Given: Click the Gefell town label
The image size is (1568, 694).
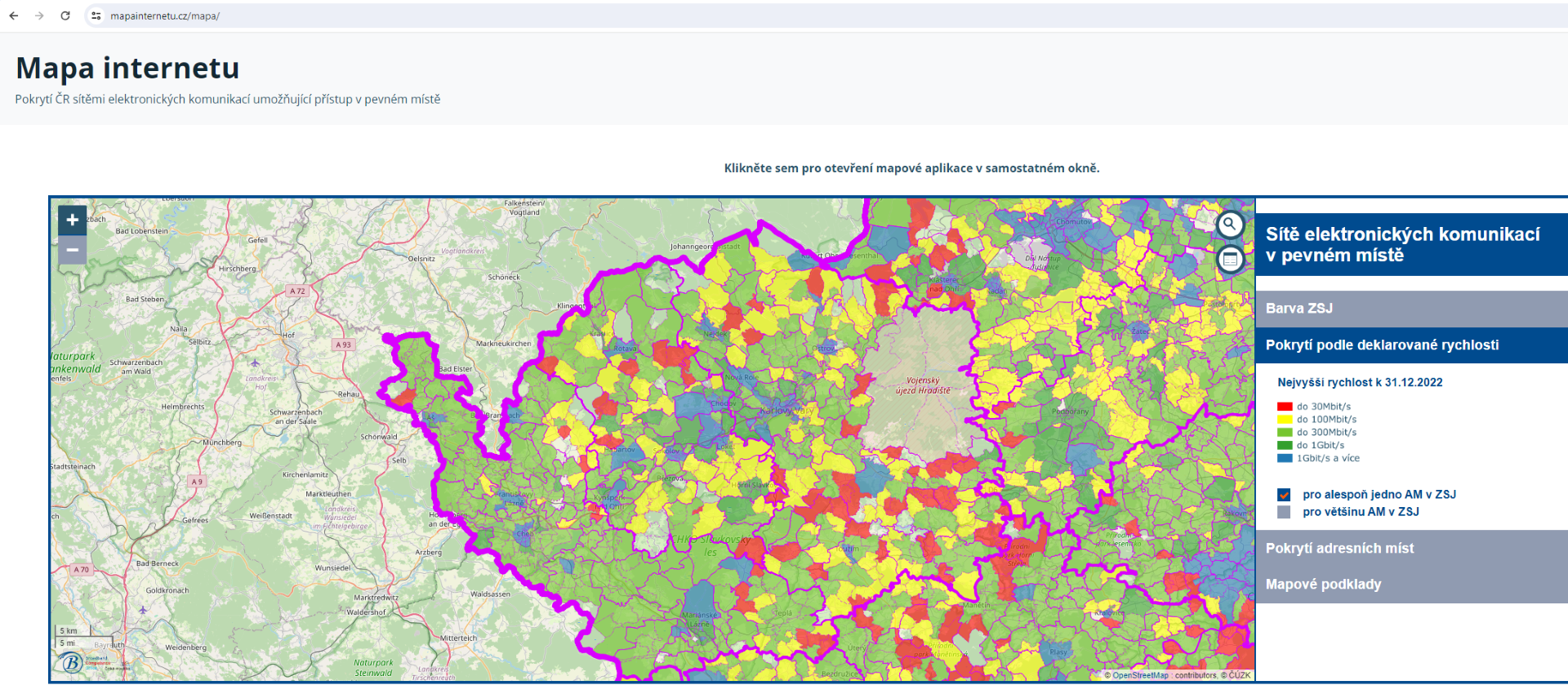Looking at the screenshot, I should (258, 240).
